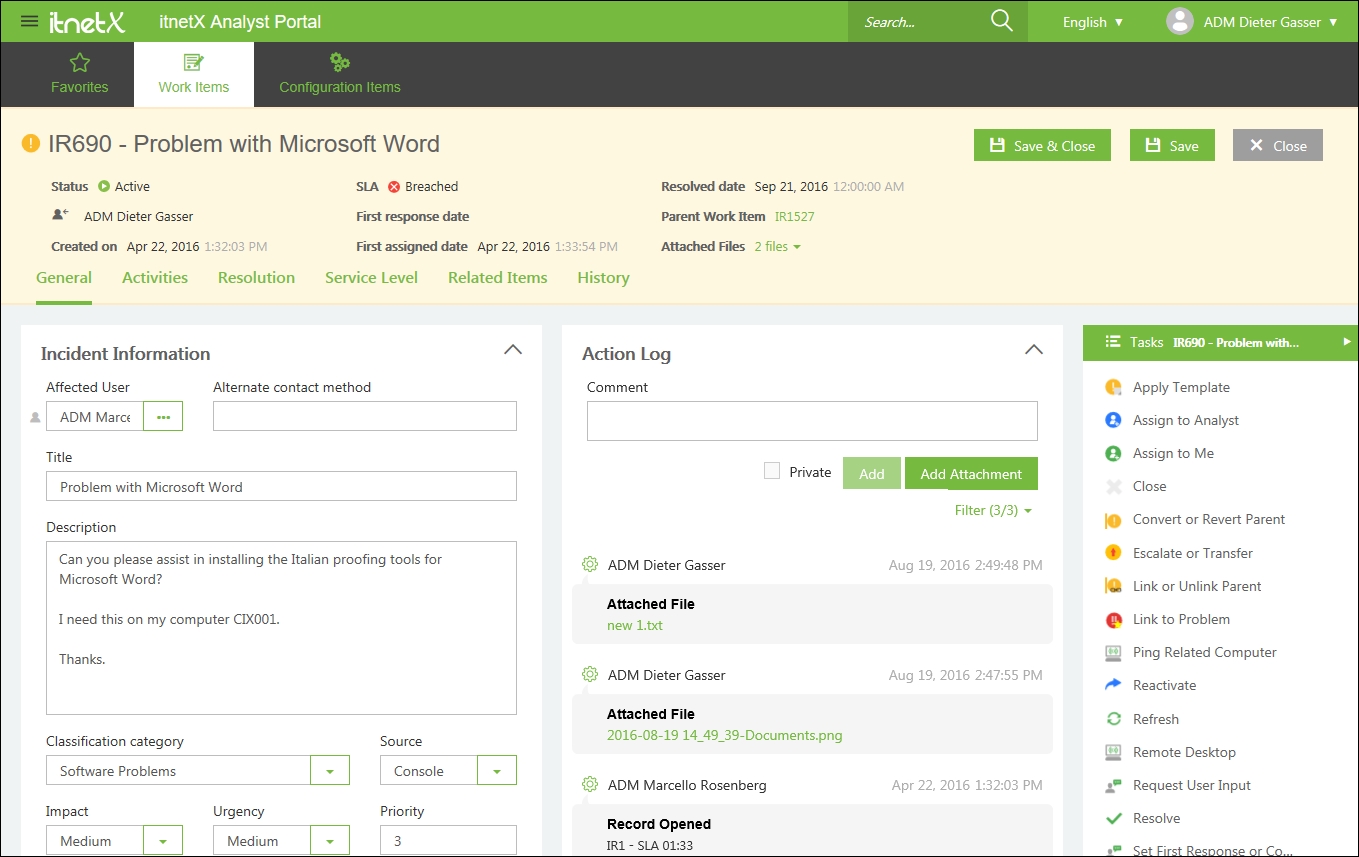Image resolution: width=1359 pixels, height=857 pixels.
Task: Collapse the Action Log panel
Action: click(x=1034, y=350)
